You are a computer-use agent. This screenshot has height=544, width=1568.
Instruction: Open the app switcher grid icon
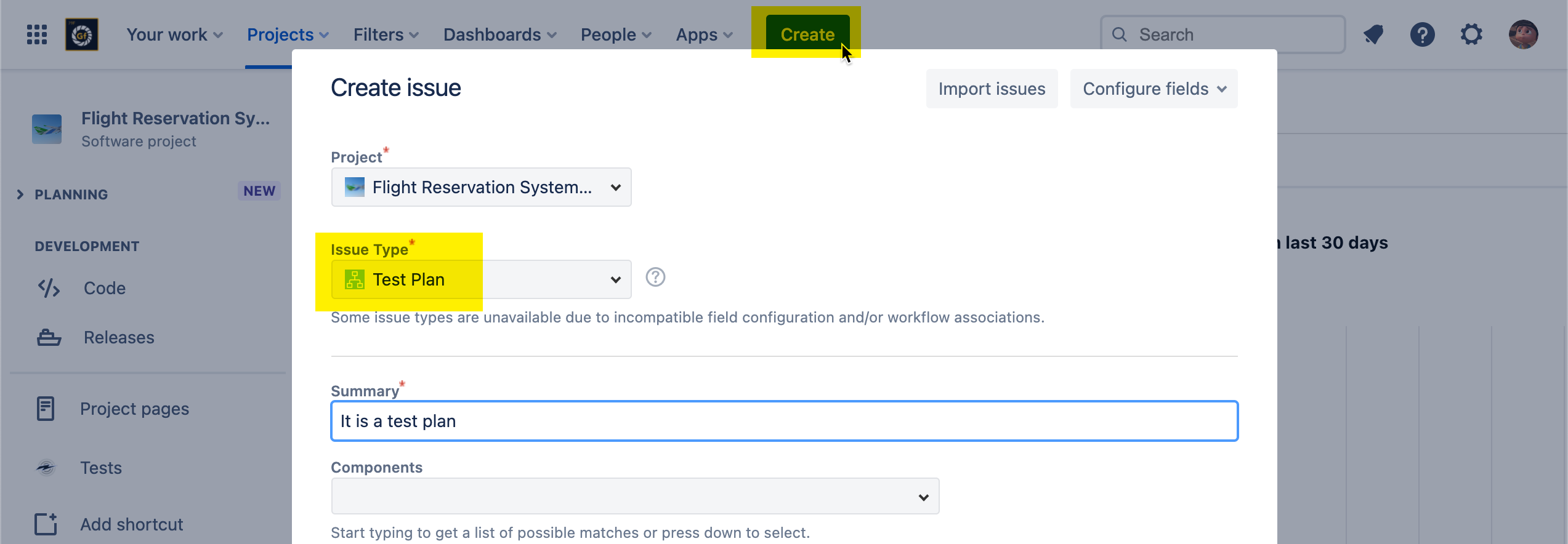pos(37,34)
